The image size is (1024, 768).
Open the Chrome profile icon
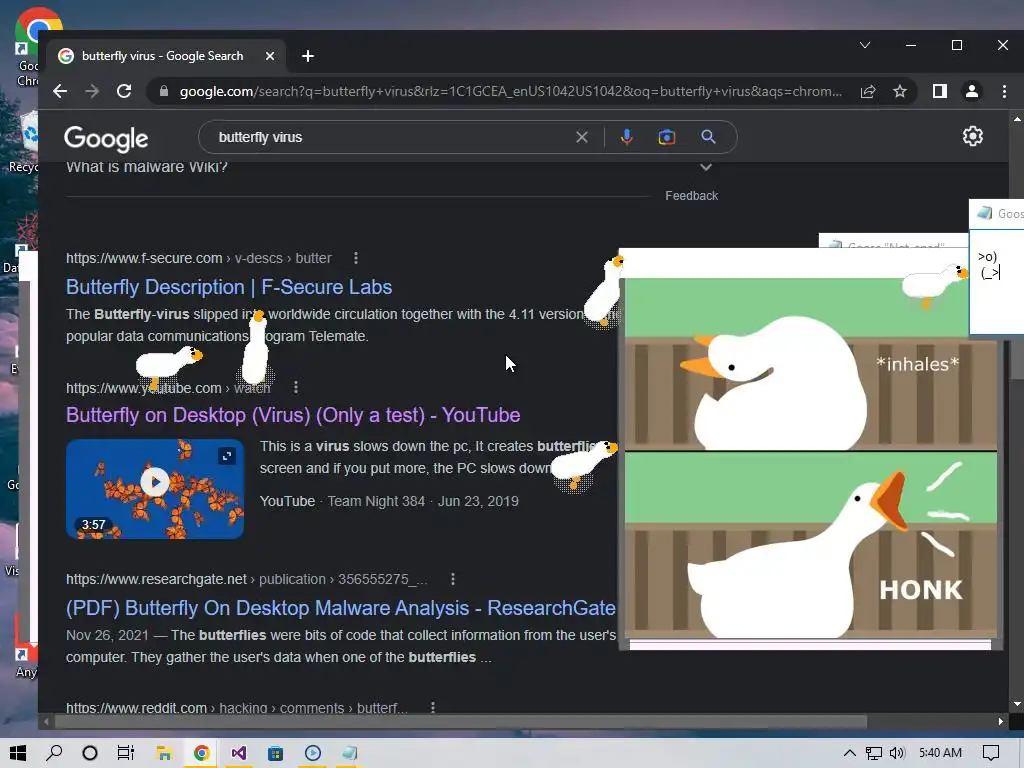tap(972, 91)
